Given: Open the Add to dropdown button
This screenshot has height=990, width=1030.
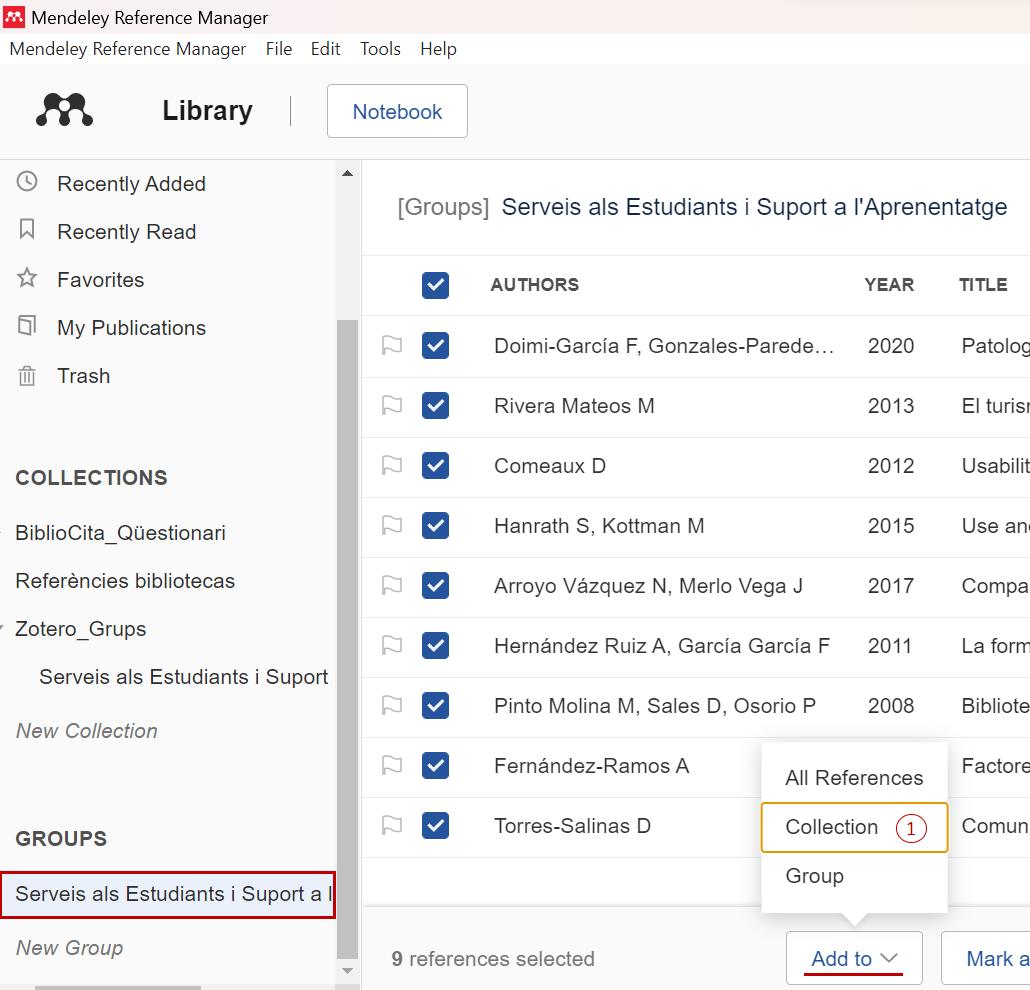Looking at the screenshot, I should coord(854,958).
